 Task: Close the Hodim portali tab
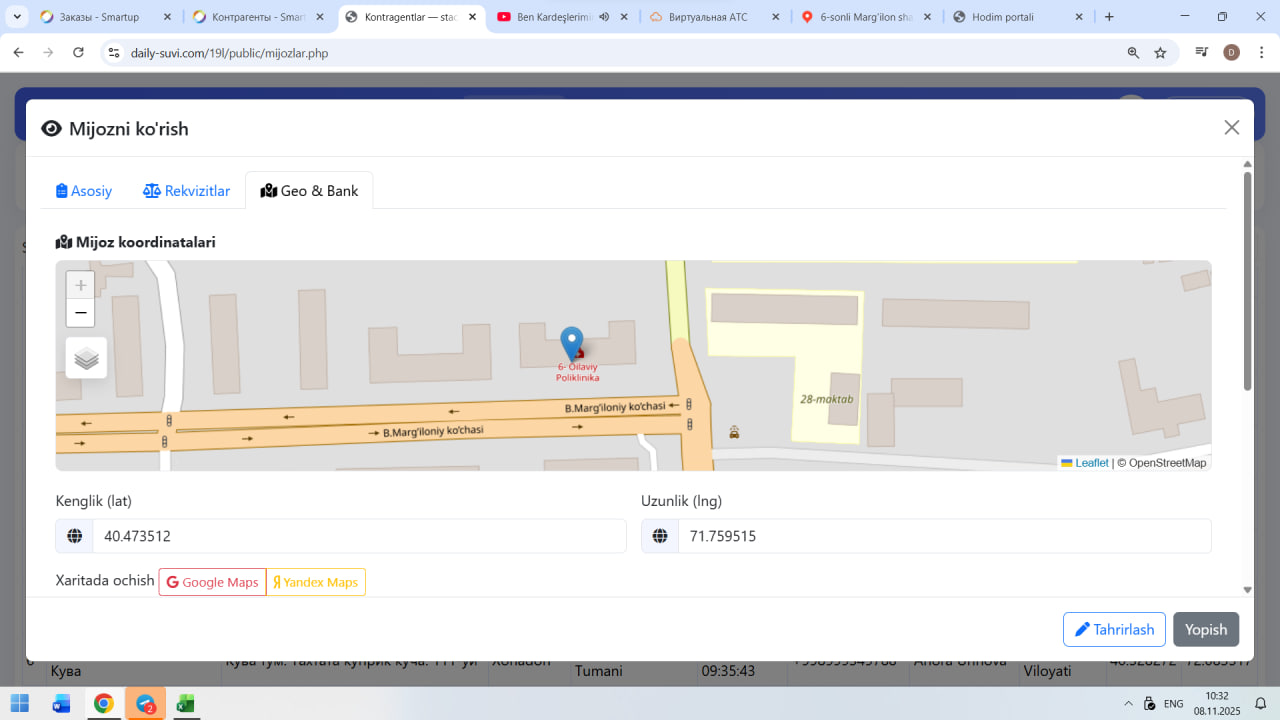coord(1079,17)
